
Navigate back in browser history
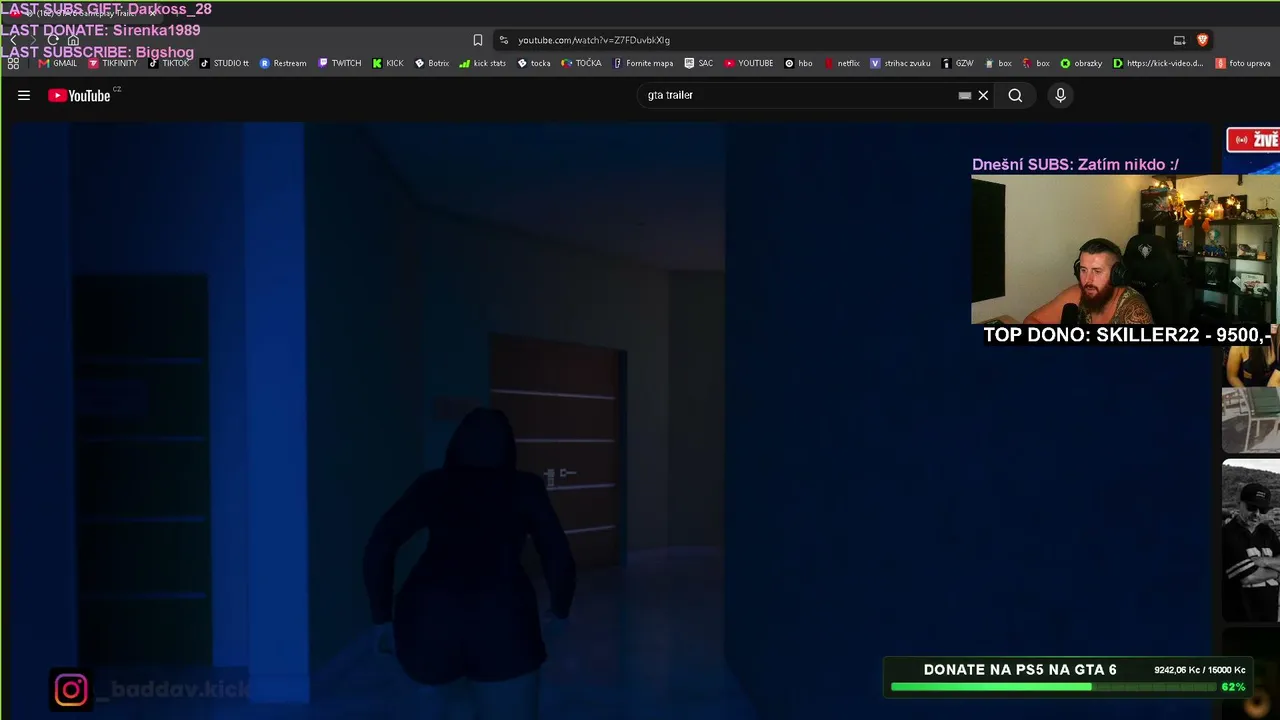pyautogui.click(x=13, y=40)
